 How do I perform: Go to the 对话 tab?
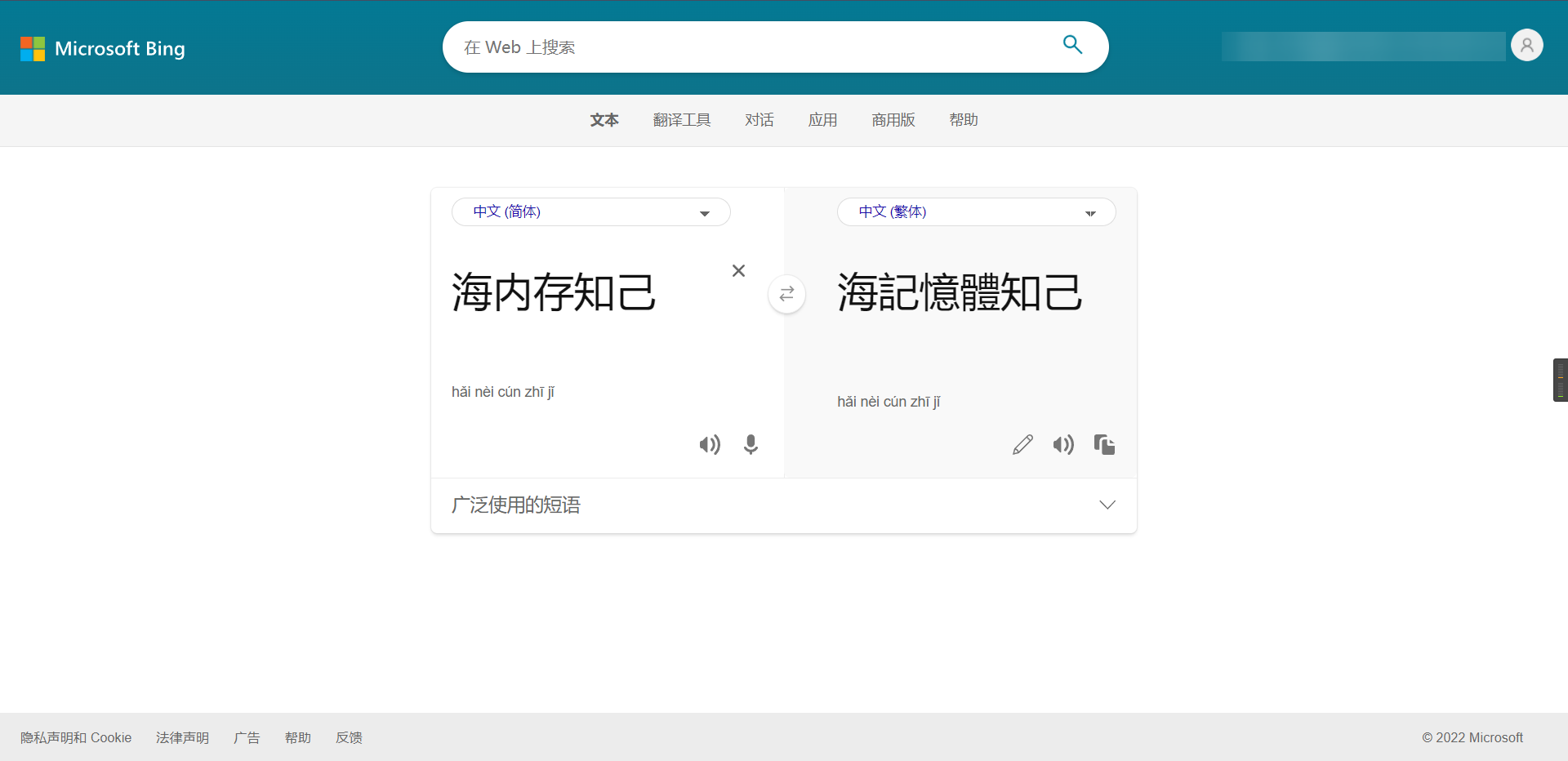tap(759, 121)
